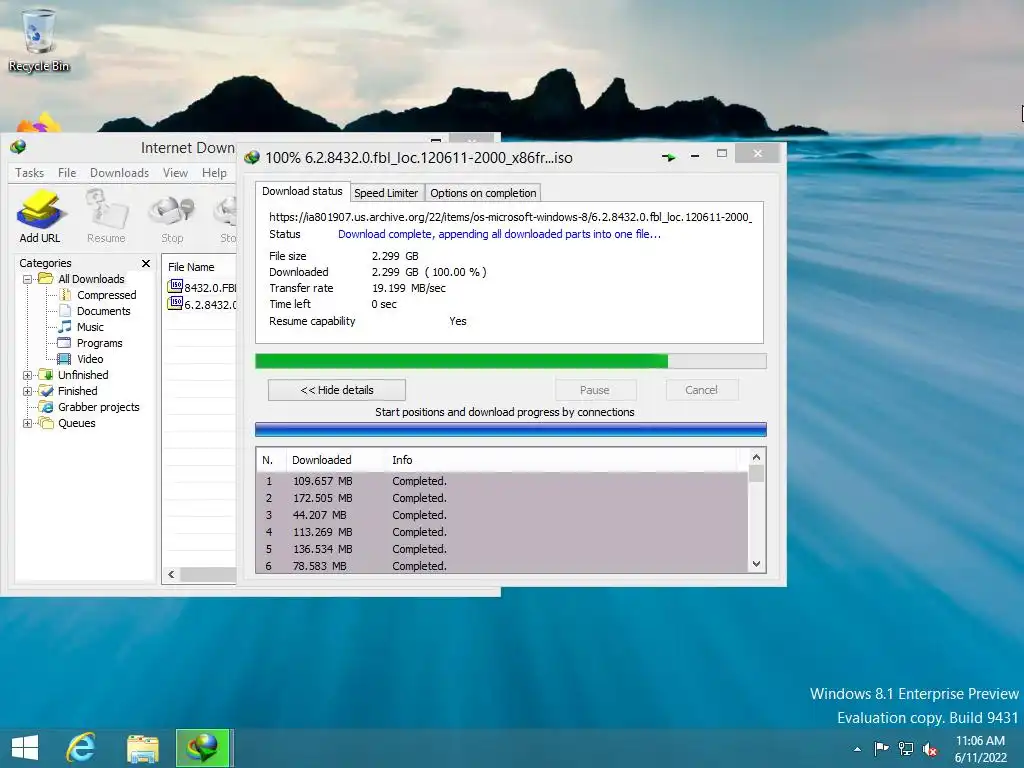Show hidden tray icons arrow
The image size is (1024, 768).
pos(857,749)
